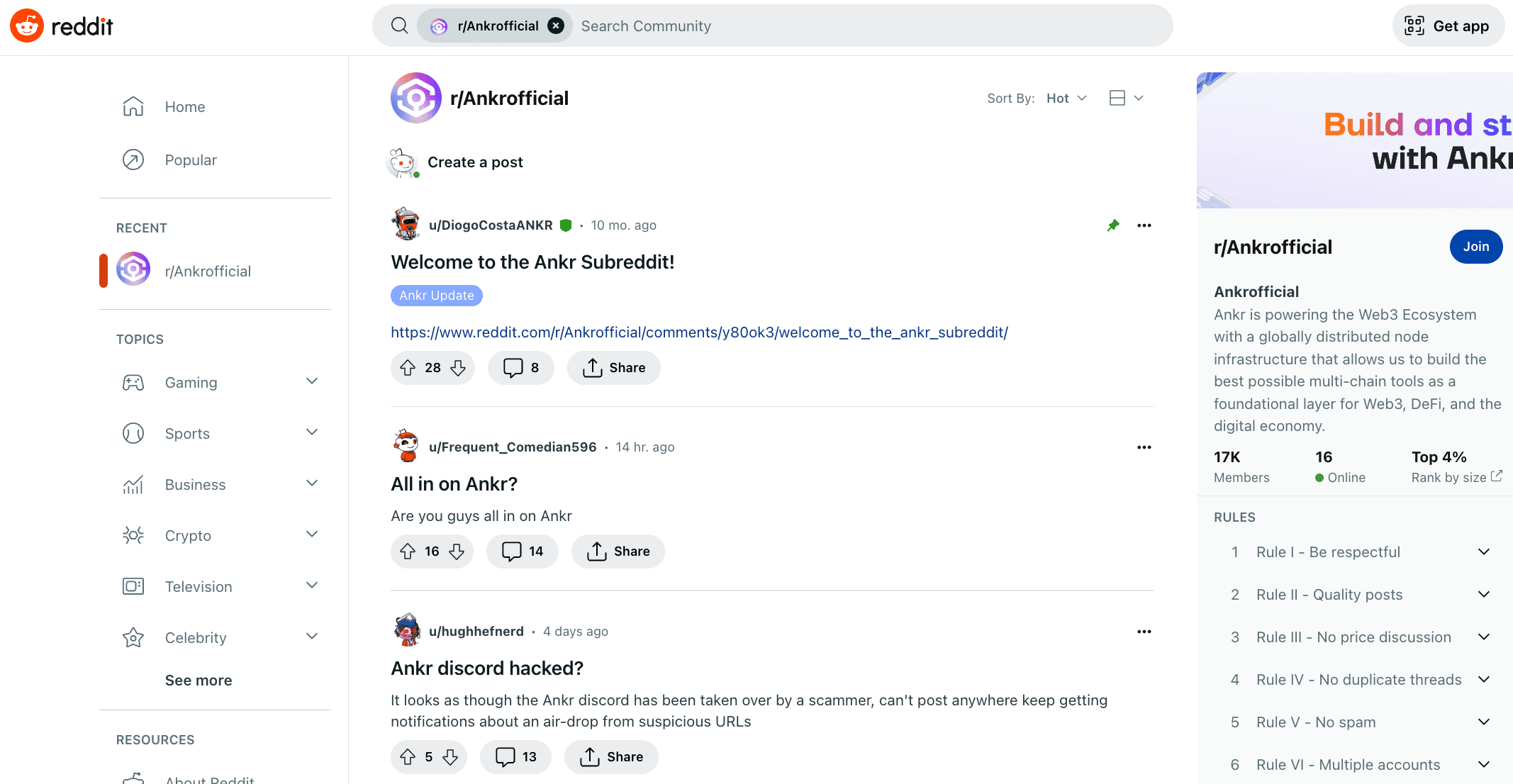1513x784 pixels.
Task: Expand Rule I - Be respectful
Action: coord(1483,552)
